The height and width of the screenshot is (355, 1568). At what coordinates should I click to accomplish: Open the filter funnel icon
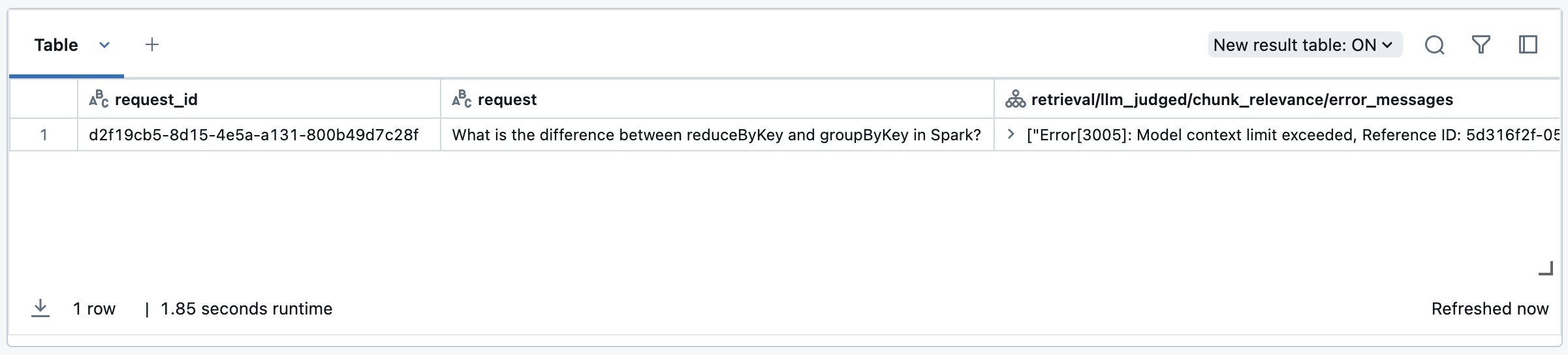coord(1481,45)
